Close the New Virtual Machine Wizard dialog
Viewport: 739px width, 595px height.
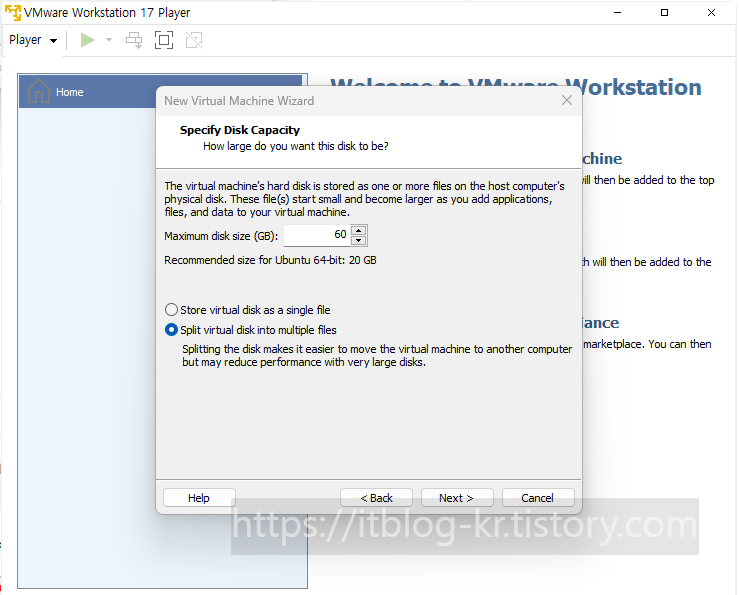point(567,100)
